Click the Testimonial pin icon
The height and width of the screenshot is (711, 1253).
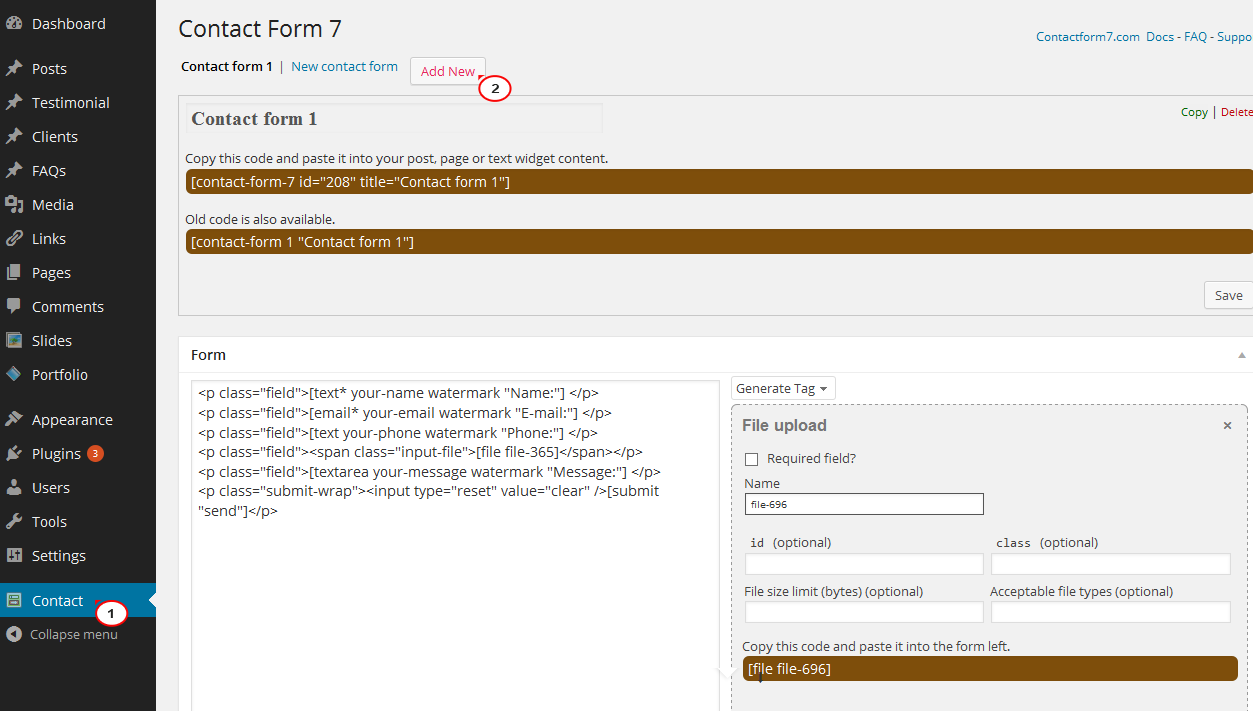14,103
